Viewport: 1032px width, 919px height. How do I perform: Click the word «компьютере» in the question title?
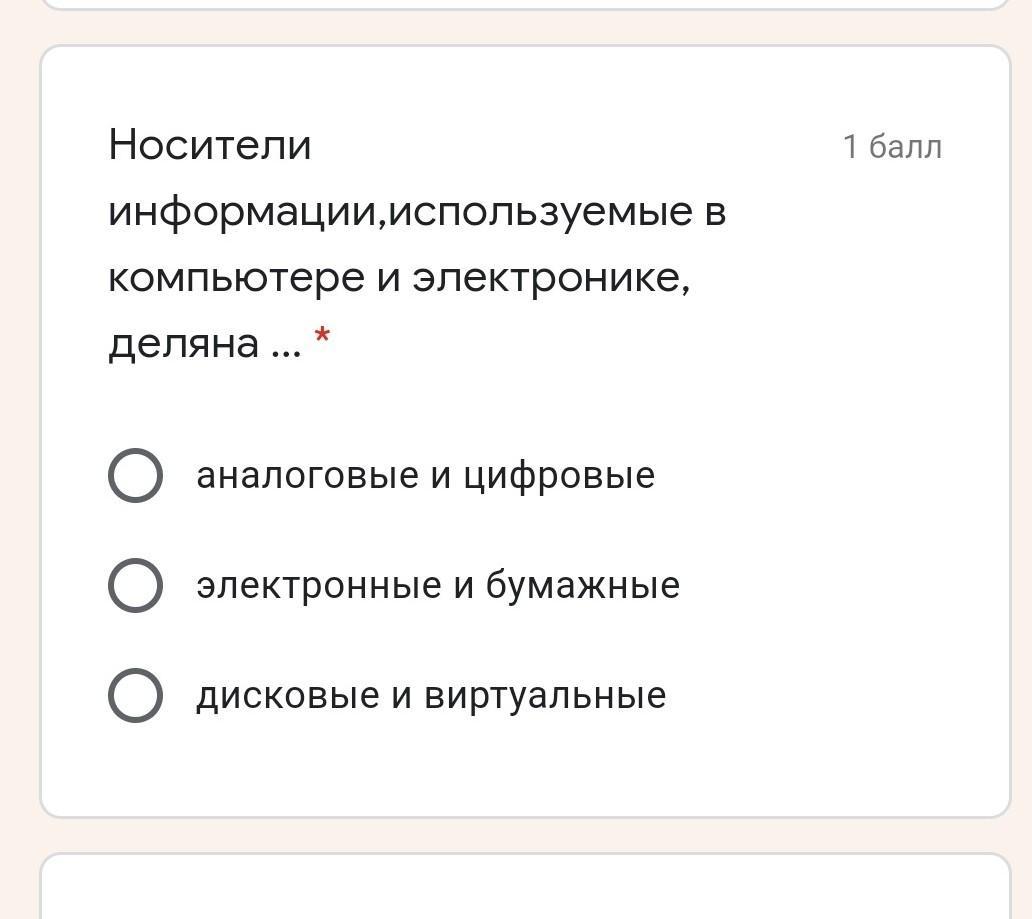pos(236,278)
